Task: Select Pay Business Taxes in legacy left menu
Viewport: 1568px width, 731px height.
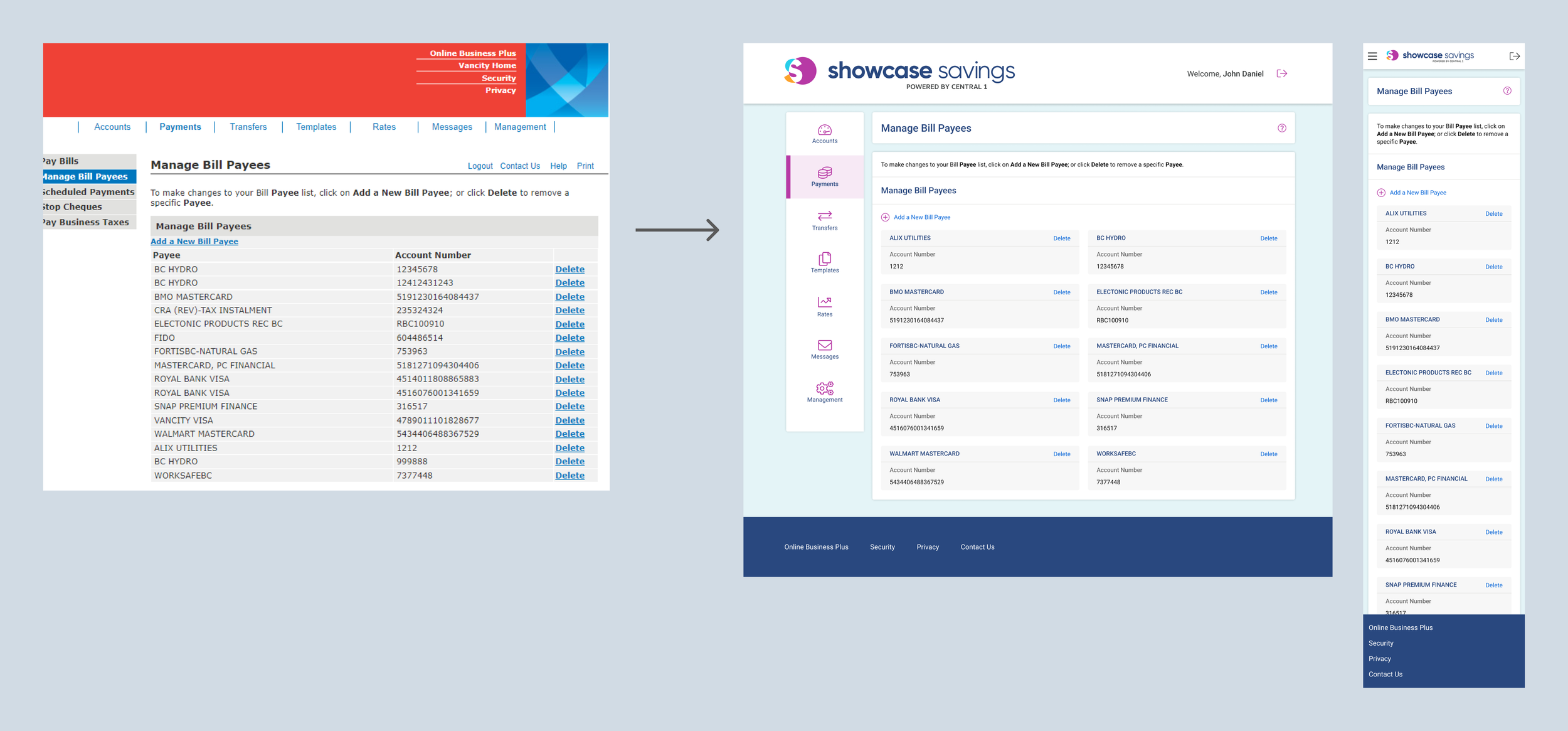Action: tap(90, 222)
